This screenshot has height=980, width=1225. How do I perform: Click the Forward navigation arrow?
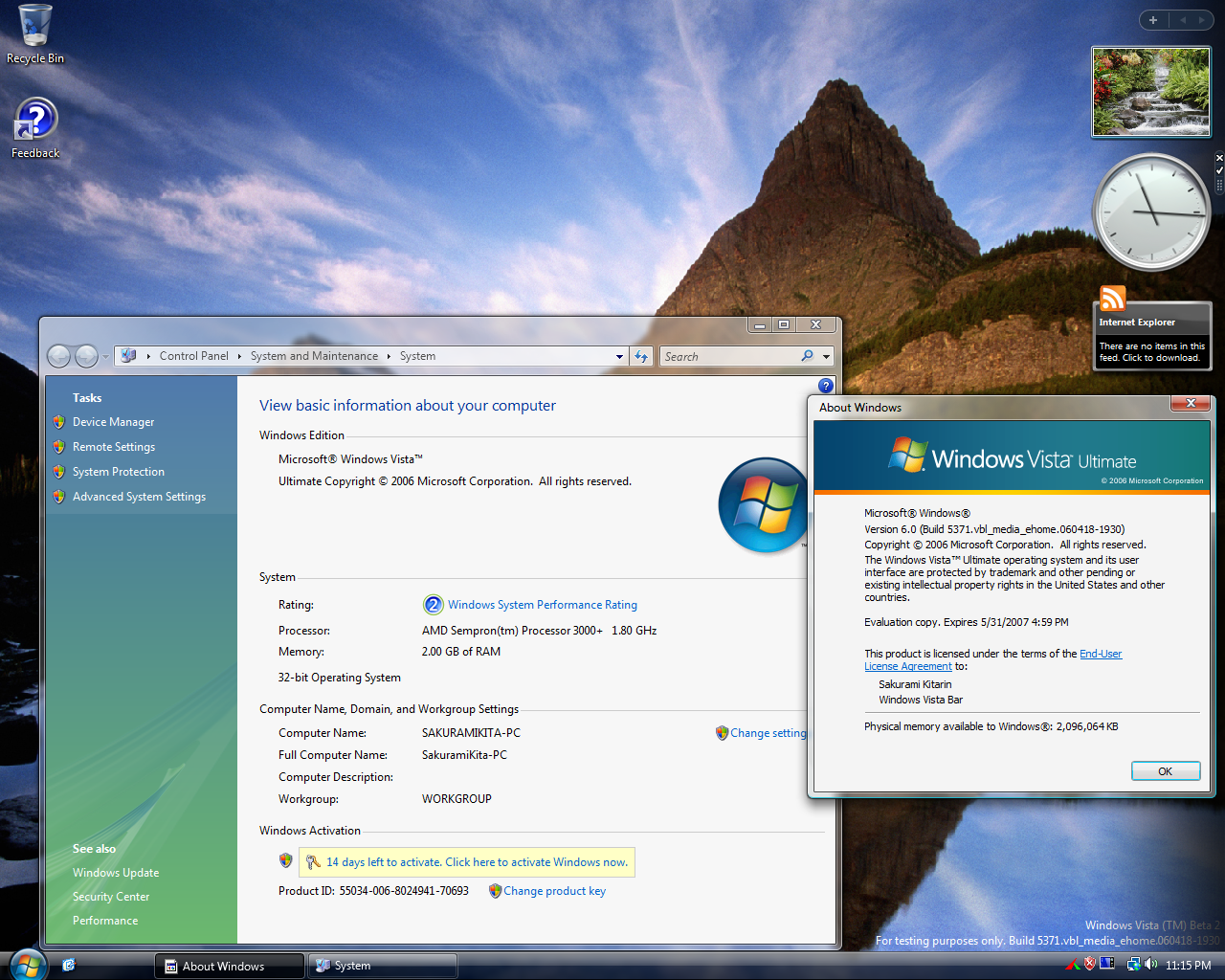click(x=86, y=356)
